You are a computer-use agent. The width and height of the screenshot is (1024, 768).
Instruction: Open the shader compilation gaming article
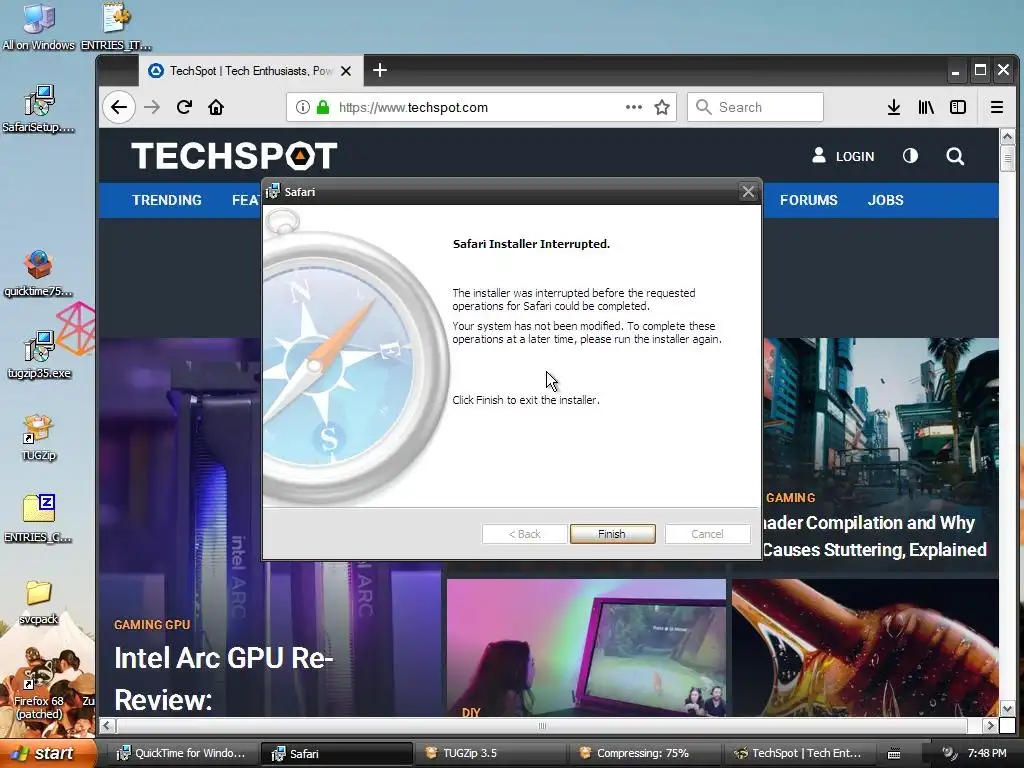pyautogui.click(x=874, y=536)
